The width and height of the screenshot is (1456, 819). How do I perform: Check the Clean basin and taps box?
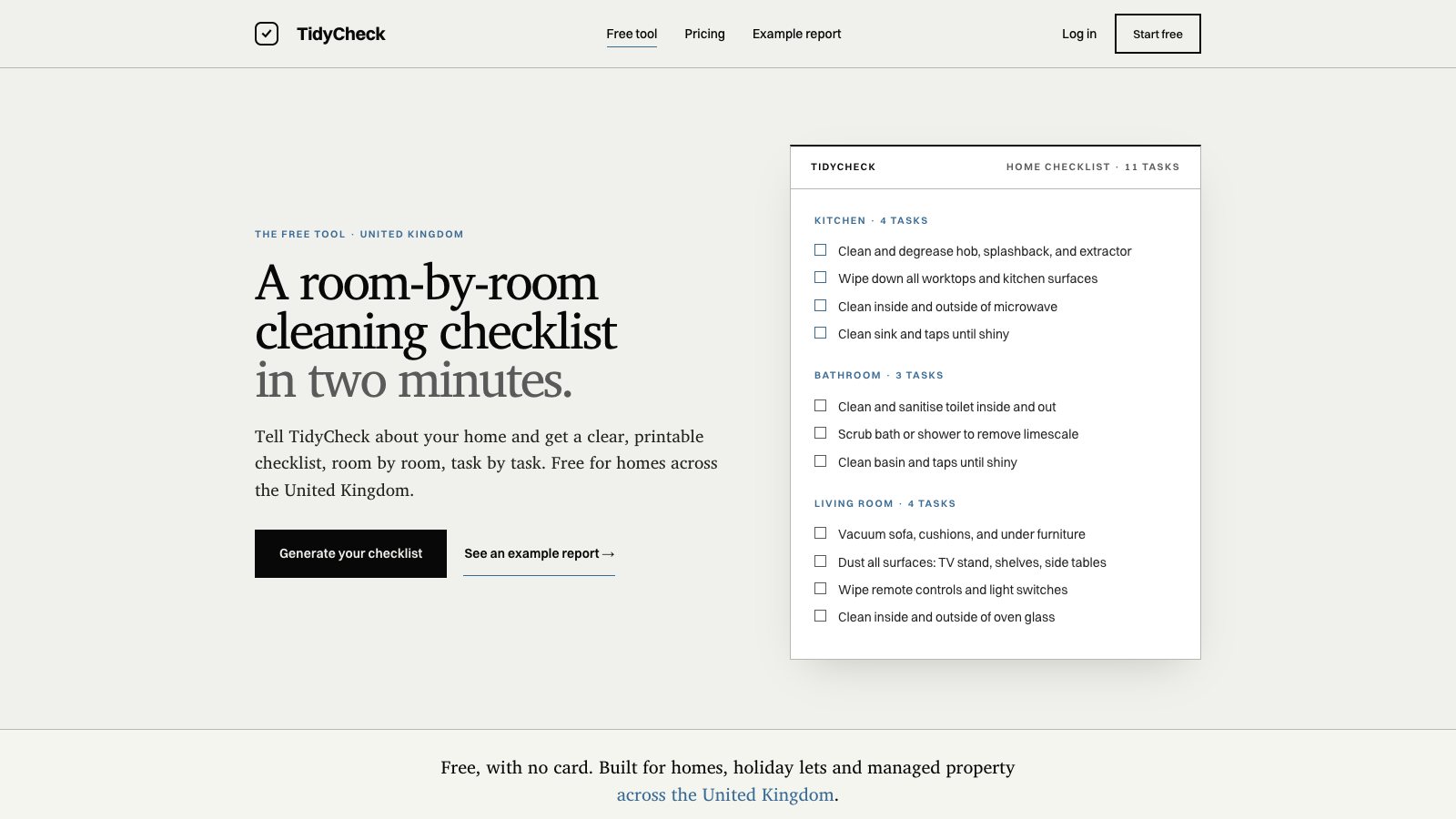point(820,461)
